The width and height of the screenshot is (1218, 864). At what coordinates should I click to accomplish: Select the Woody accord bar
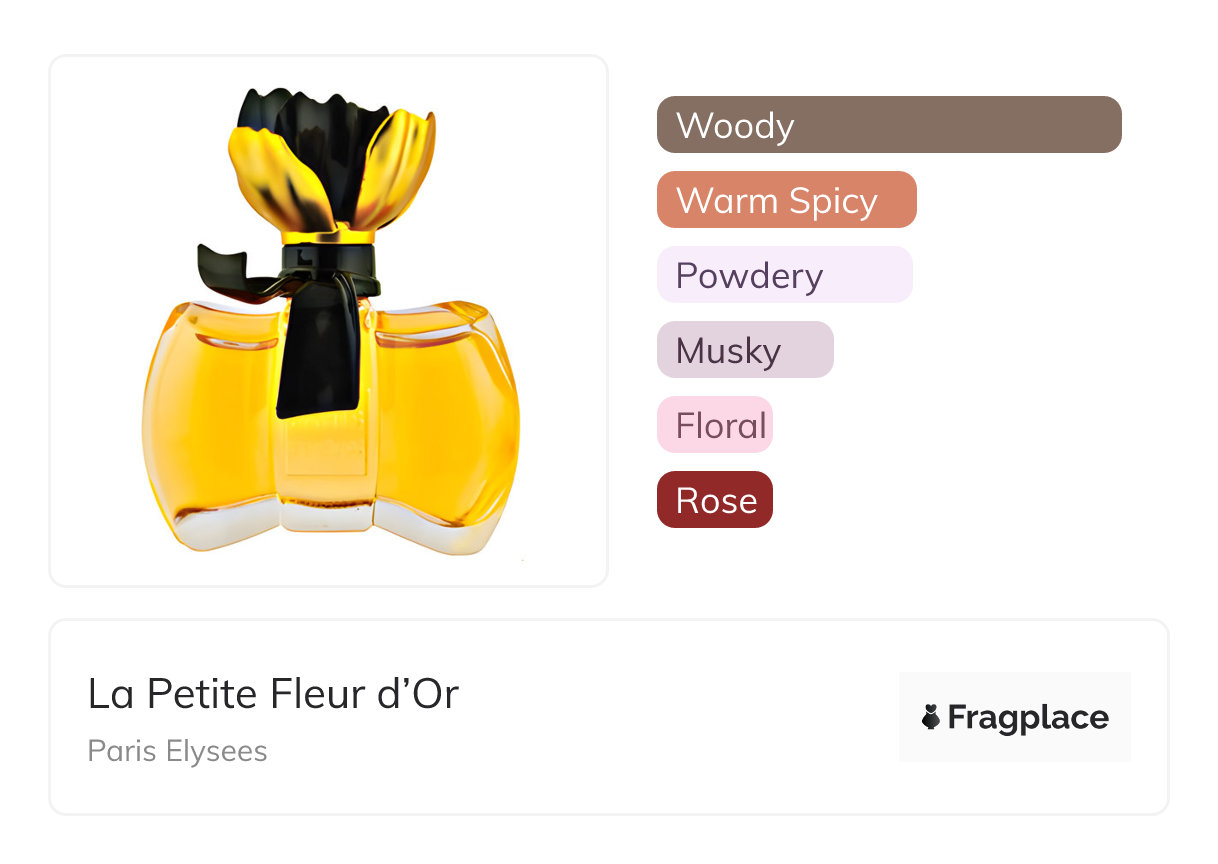tap(888, 125)
